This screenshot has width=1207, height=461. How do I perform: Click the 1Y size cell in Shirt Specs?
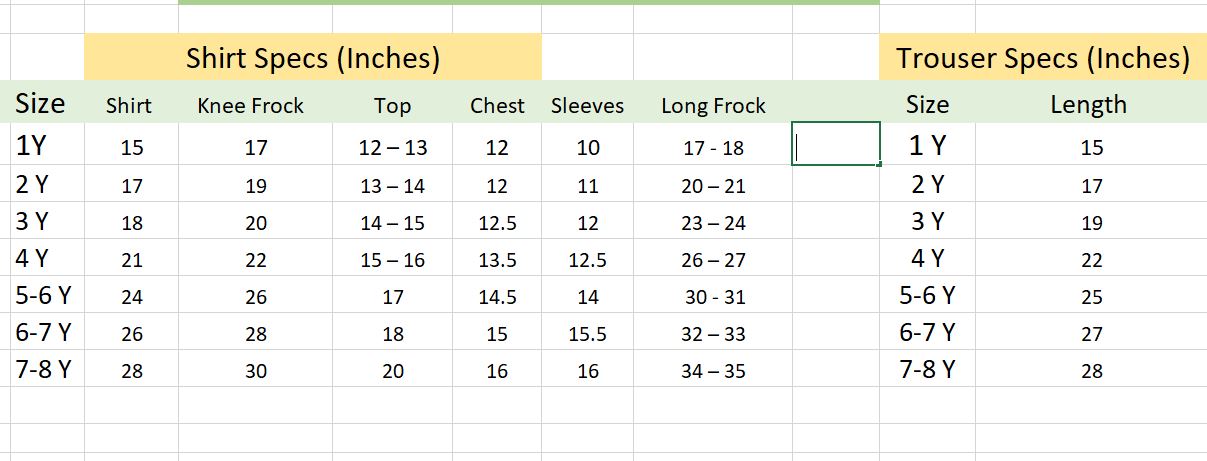tap(32, 147)
